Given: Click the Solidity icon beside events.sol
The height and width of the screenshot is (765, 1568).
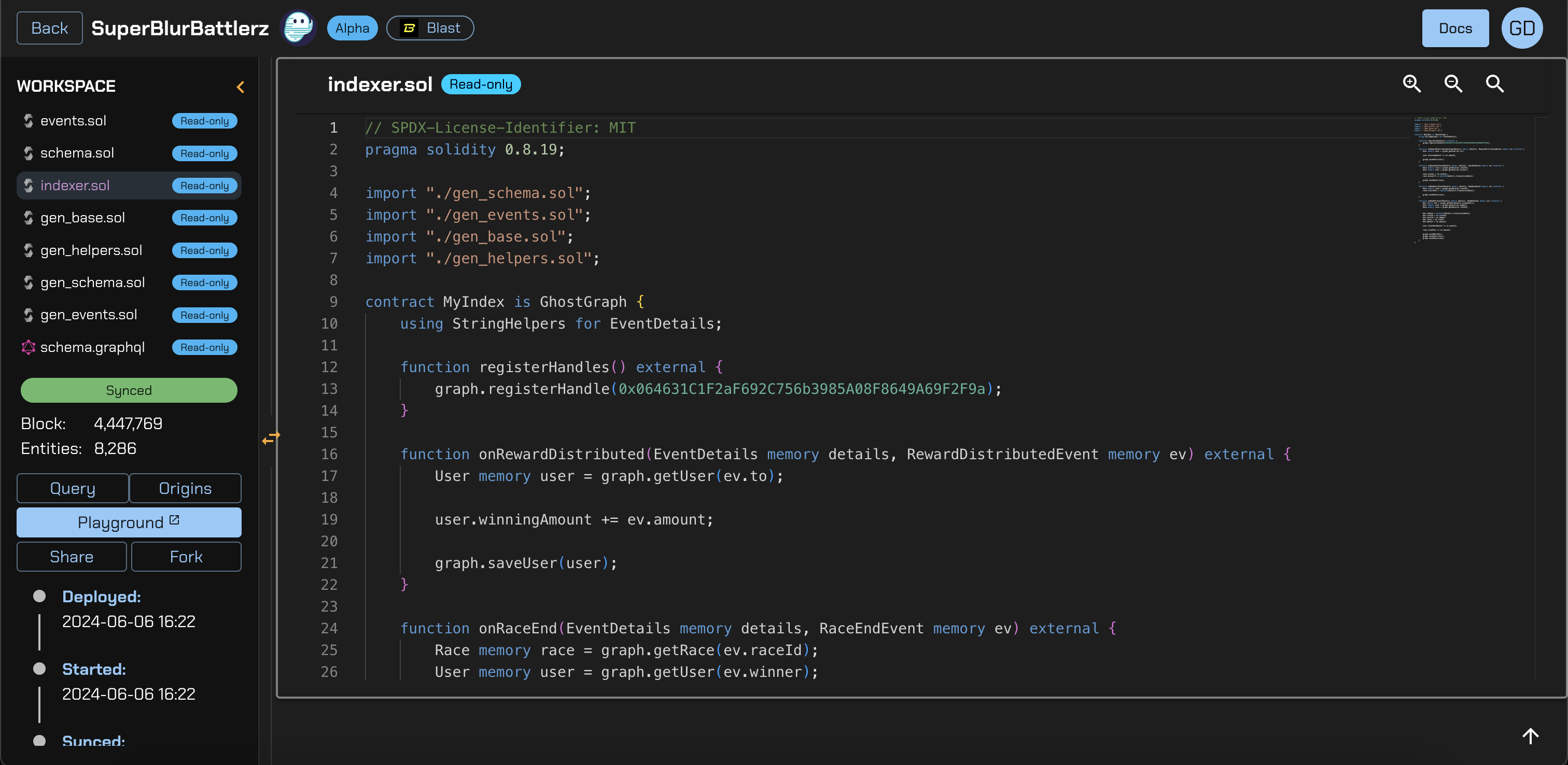Looking at the screenshot, I should 28,120.
